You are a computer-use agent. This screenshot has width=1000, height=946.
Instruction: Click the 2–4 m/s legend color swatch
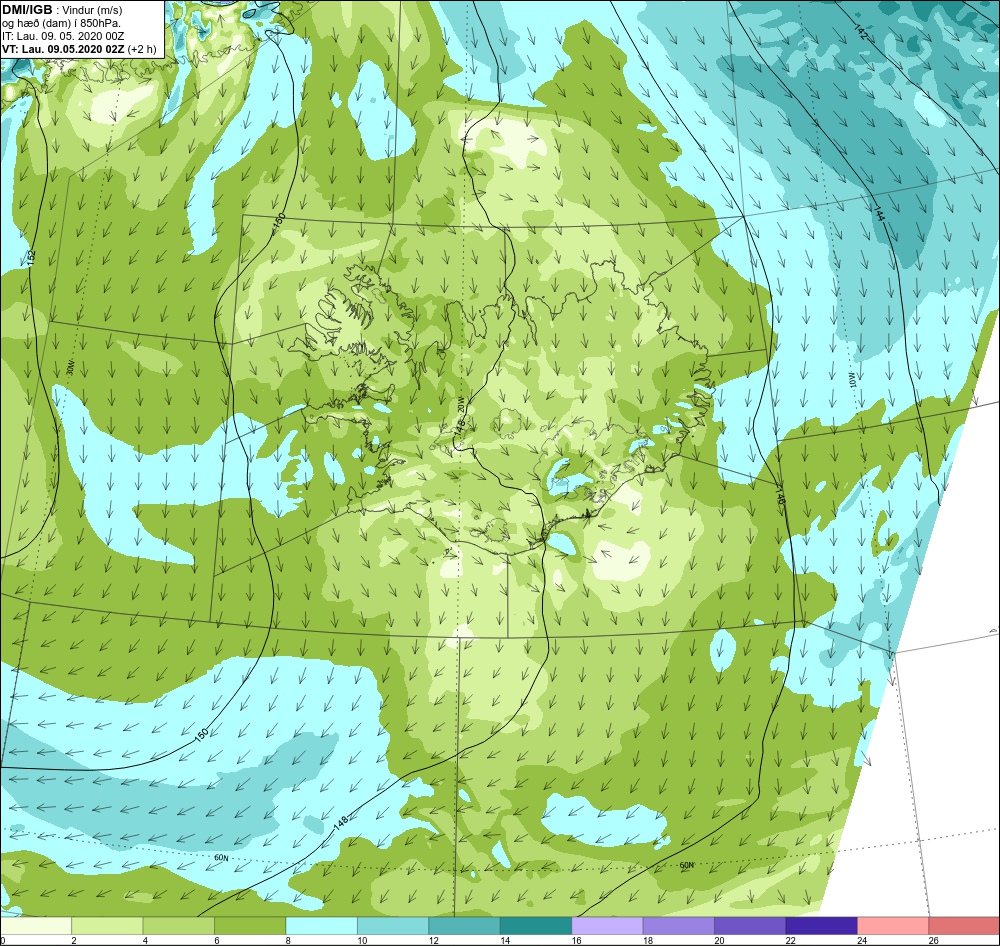pos(107,926)
